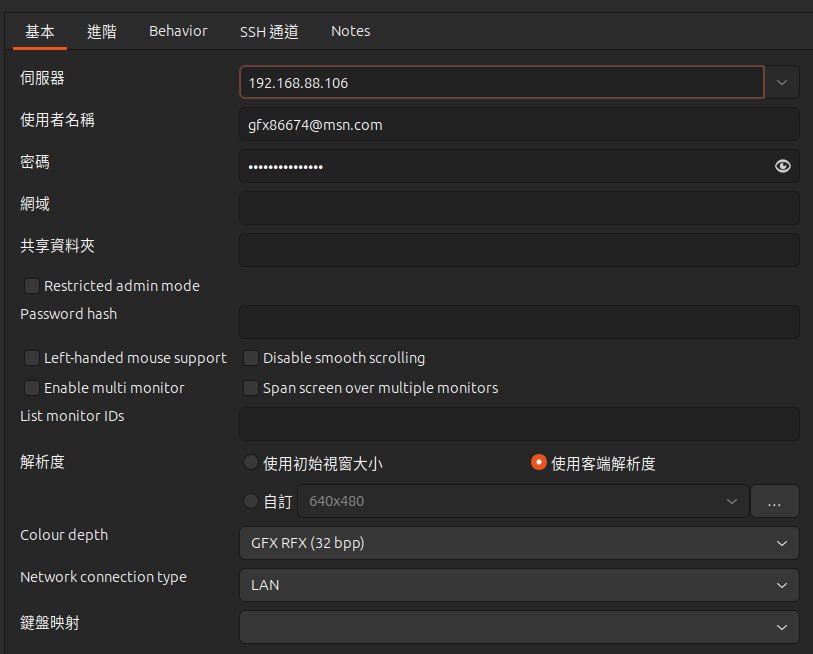
Task: Enable multi monitor option
Action: tap(32, 388)
